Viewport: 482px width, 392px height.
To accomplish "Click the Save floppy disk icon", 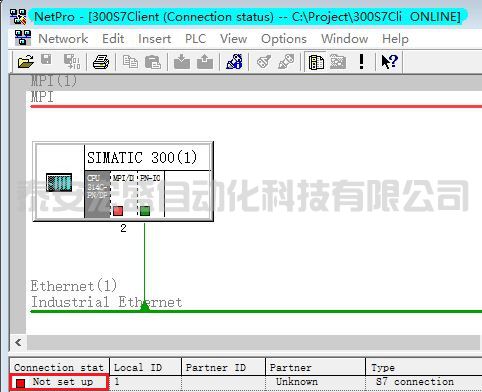I will coord(46,59).
